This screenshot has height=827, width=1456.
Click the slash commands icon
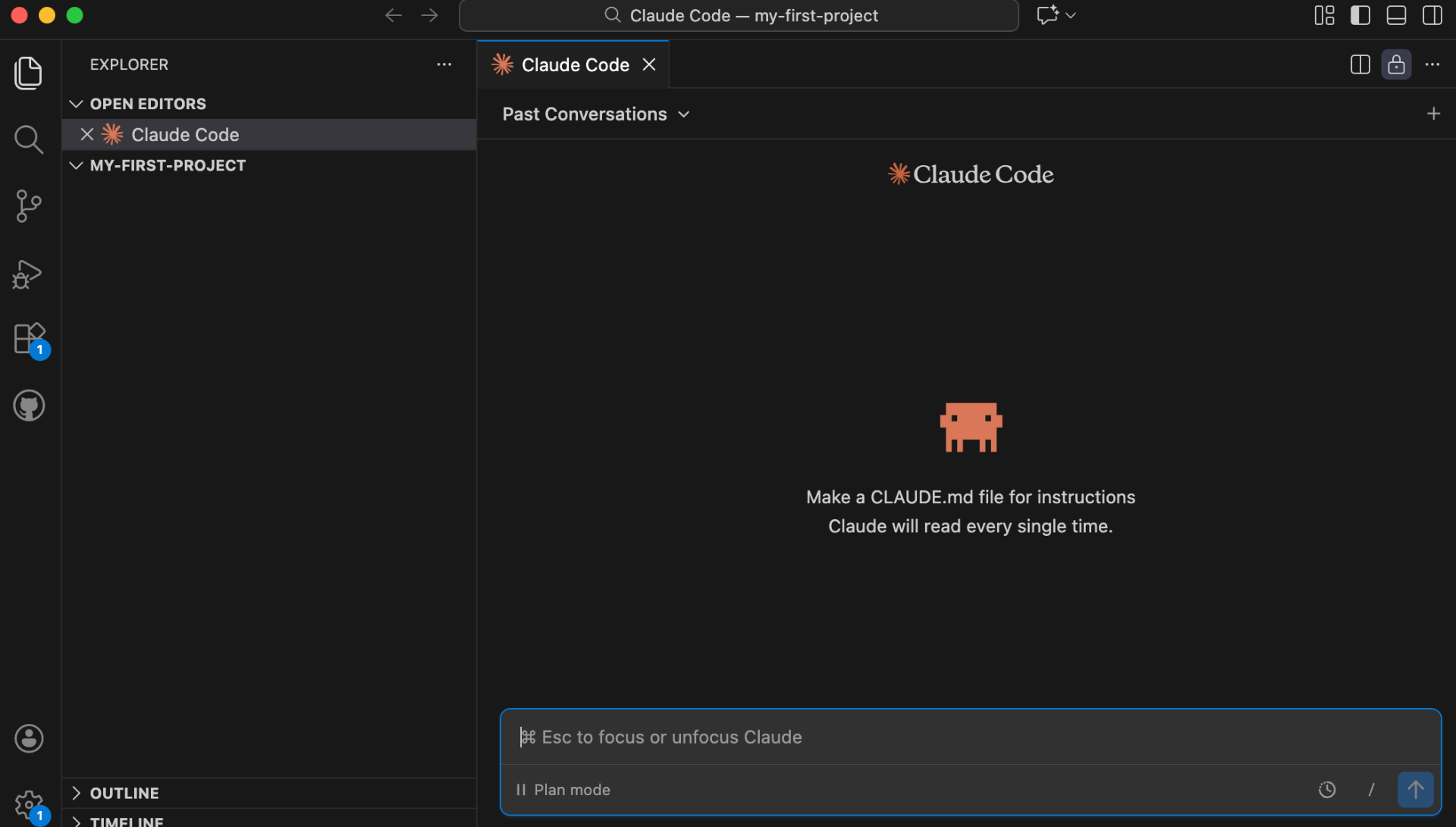pyautogui.click(x=1371, y=790)
